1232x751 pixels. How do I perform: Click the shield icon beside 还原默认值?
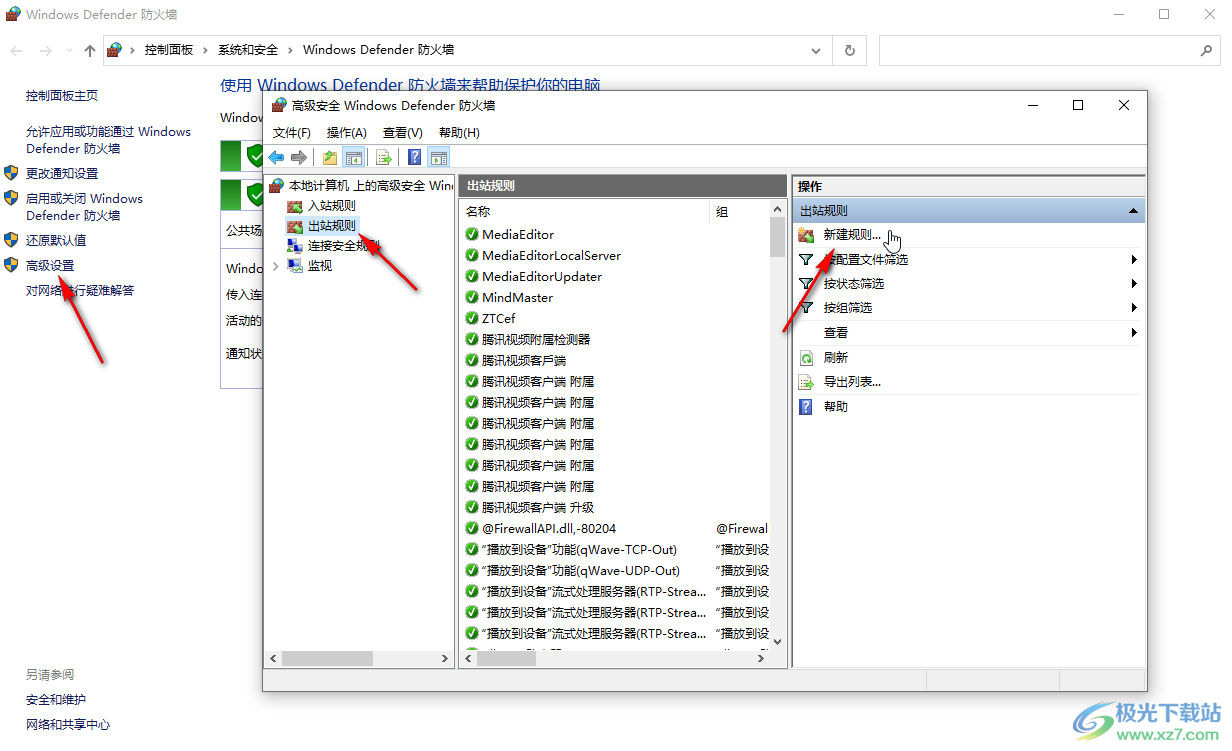(x=11, y=240)
